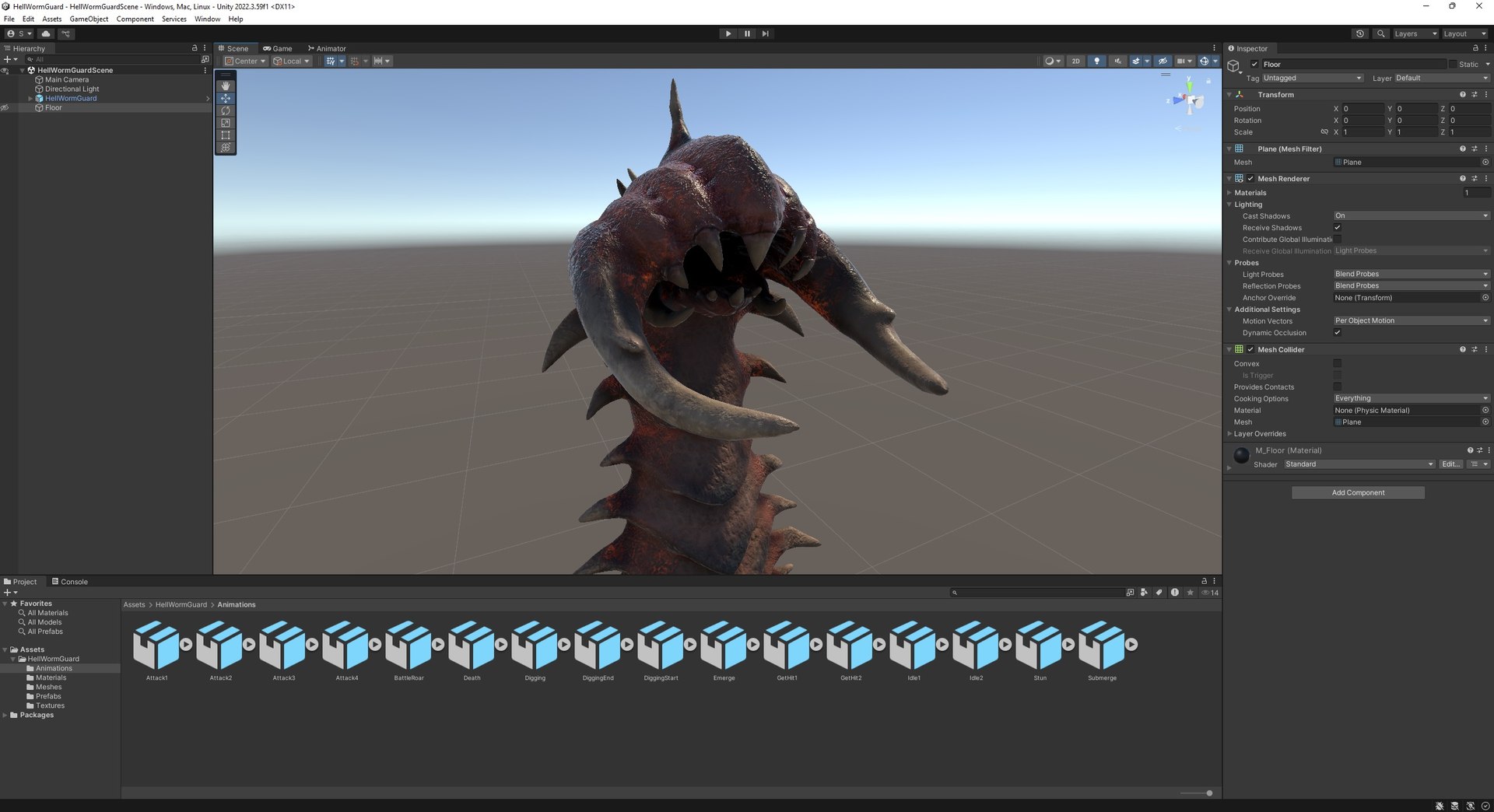The width and height of the screenshot is (1494, 812).
Task: Select the Move tool in Scene tools
Action: pyautogui.click(x=226, y=98)
